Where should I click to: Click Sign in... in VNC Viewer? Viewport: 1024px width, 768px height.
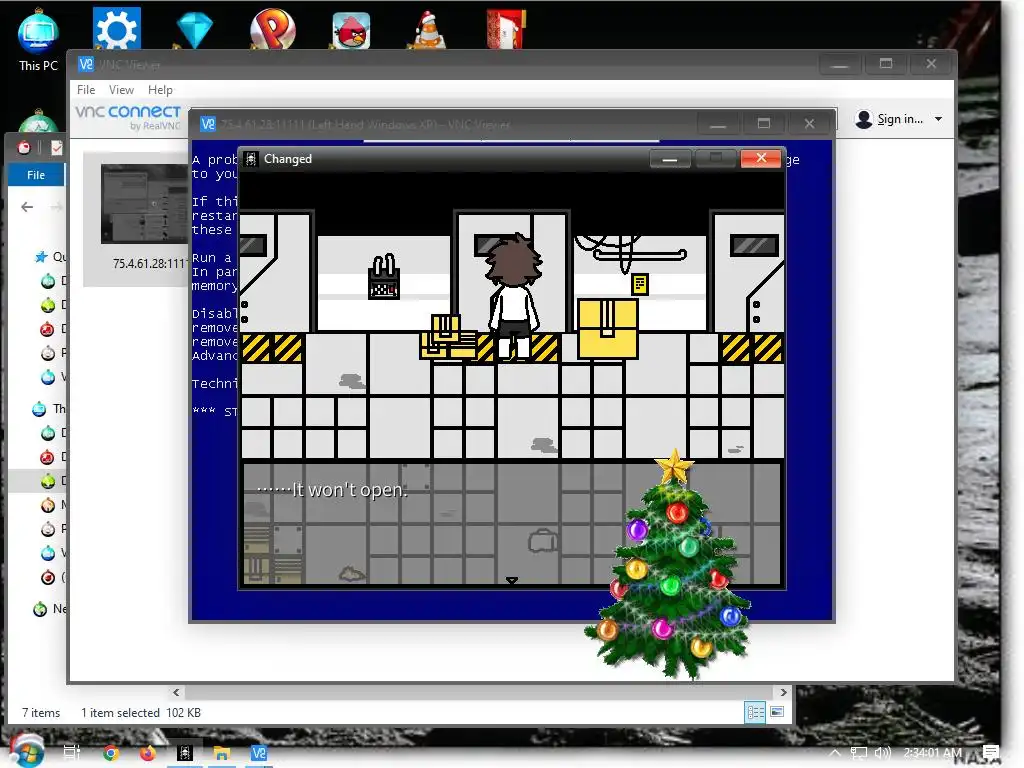[x=900, y=119]
